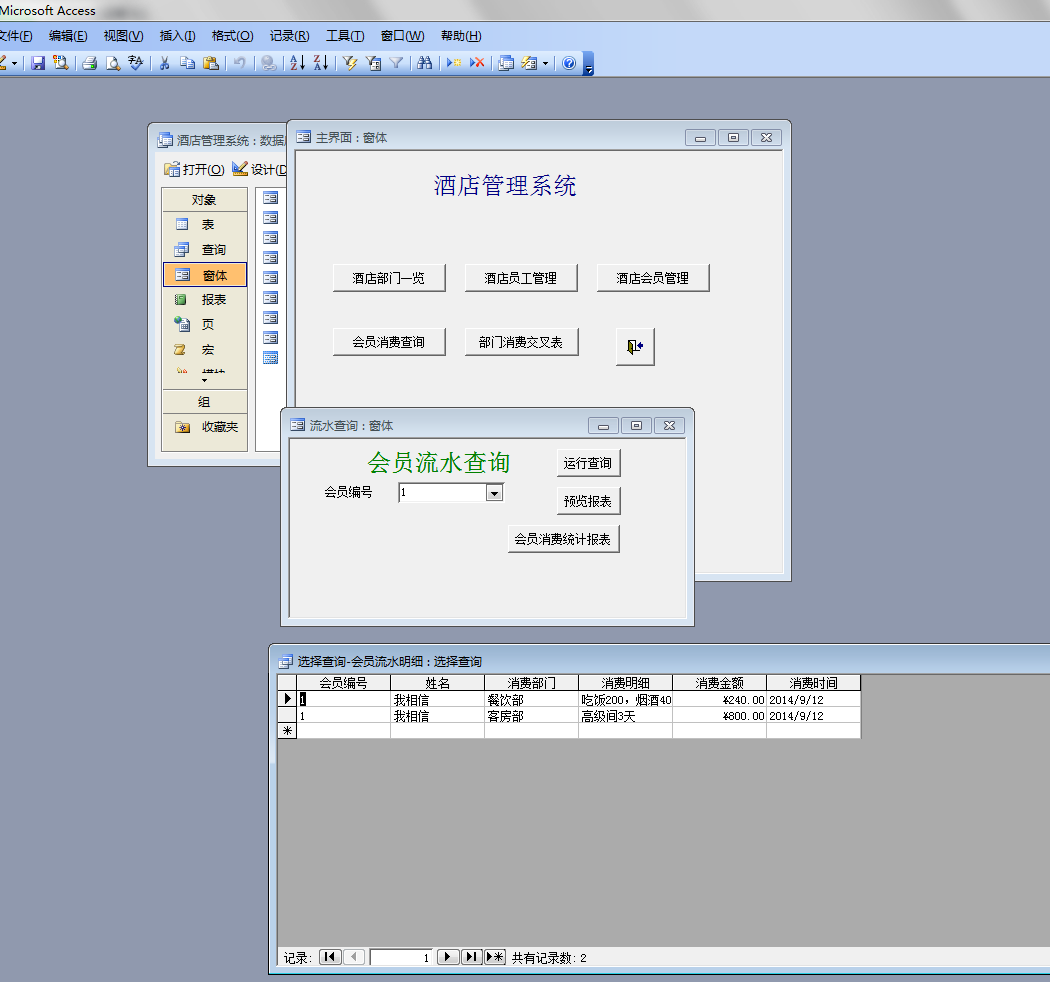Open the 帮助(H) menu

click(x=461, y=36)
